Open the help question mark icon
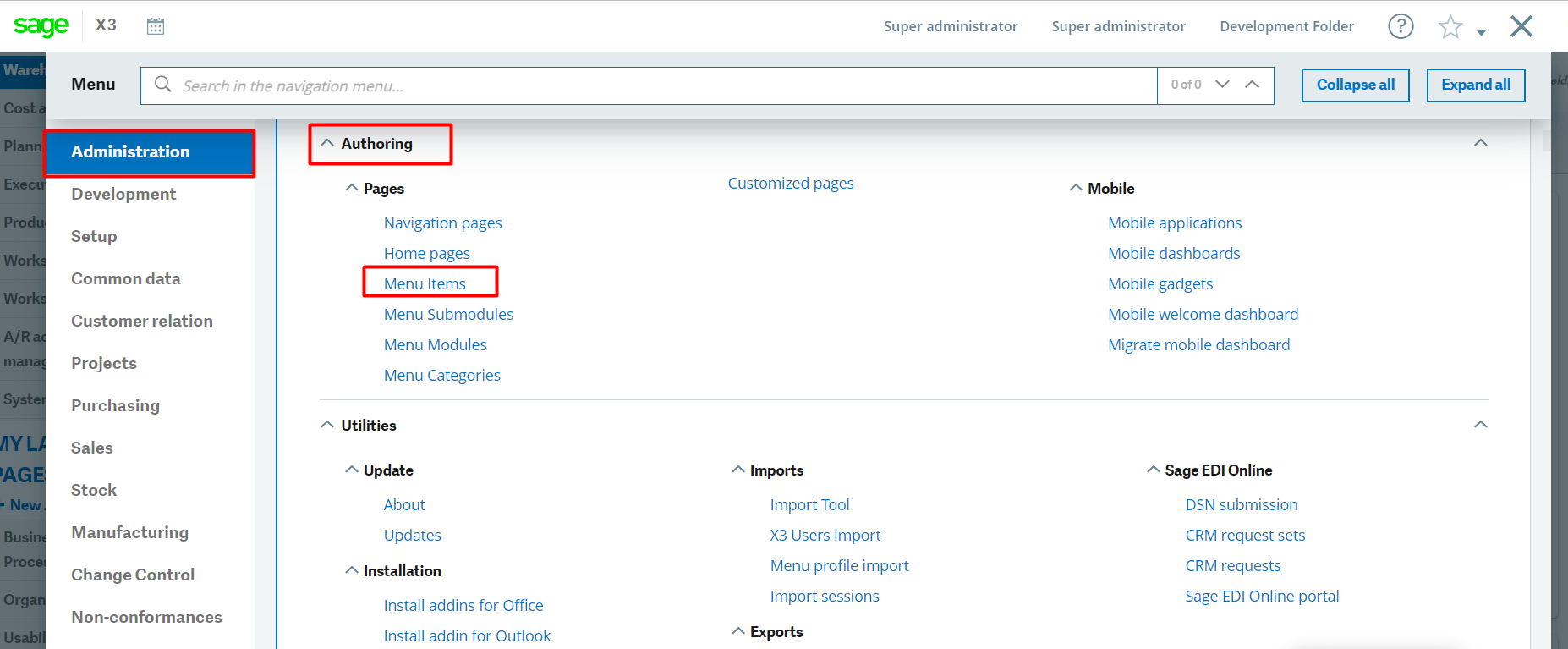Viewport: 1568px width, 649px height. [1401, 26]
